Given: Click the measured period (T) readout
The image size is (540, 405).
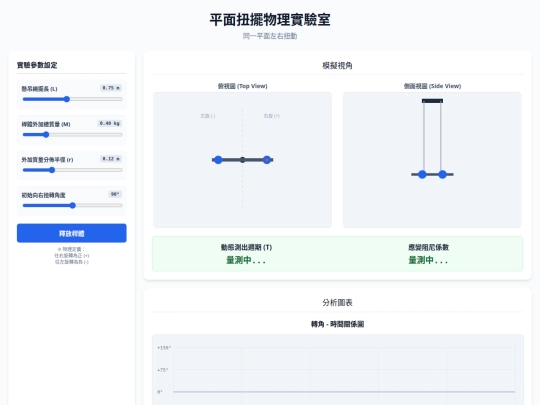Looking at the screenshot, I should (x=246, y=260).
